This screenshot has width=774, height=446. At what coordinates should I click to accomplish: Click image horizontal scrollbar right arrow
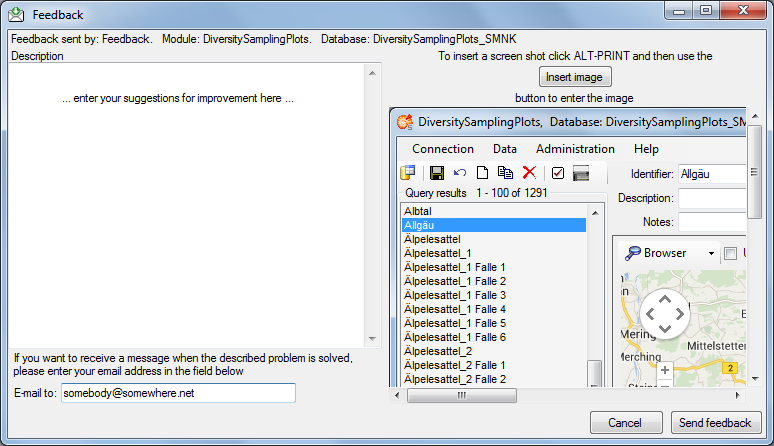point(738,395)
